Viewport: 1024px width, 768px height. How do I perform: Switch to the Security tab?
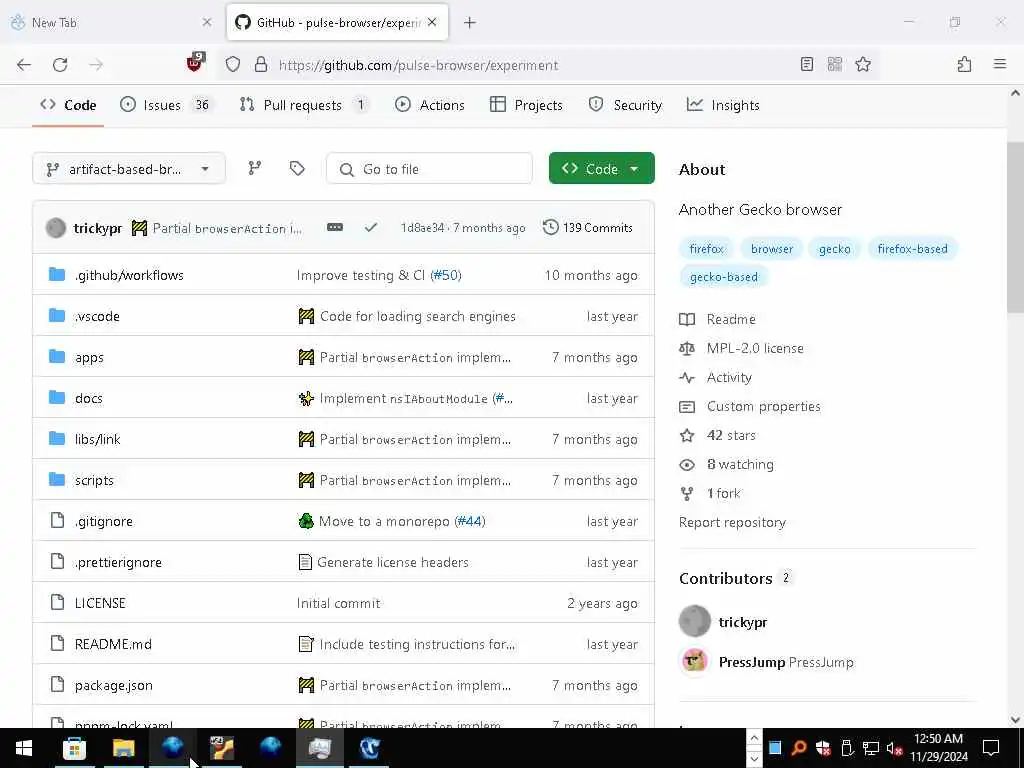click(x=625, y=105)
